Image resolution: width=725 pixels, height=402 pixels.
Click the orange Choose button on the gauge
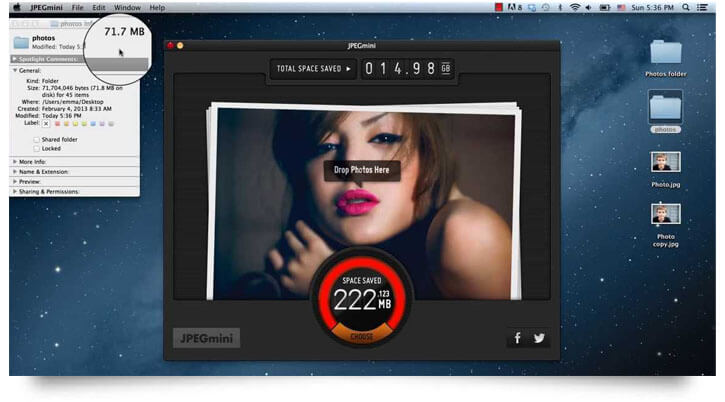[x=362, y=336]
